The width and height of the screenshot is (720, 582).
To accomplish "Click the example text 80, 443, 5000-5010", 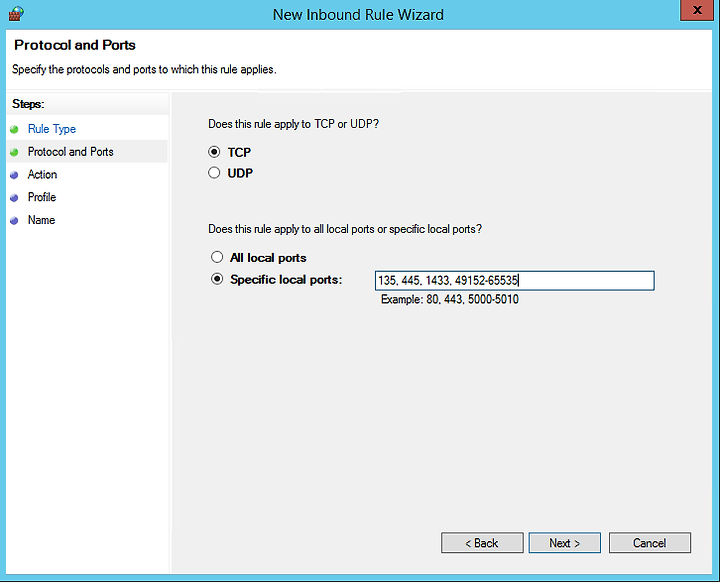I will pyautogui.click(x=472, y=299).
